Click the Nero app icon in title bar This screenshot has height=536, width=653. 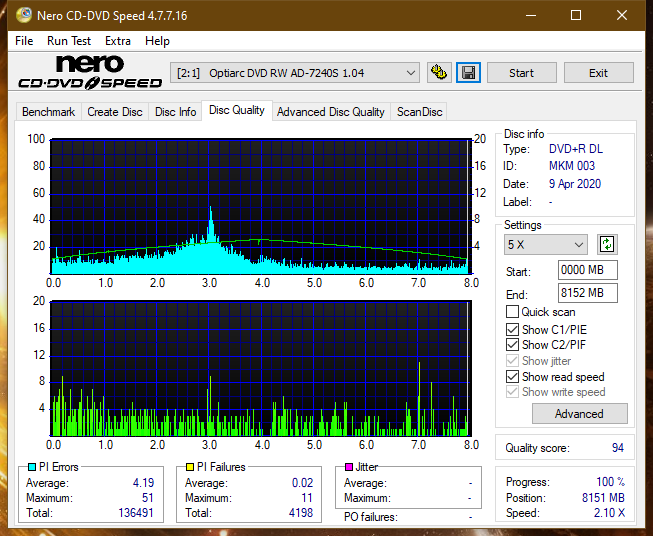pyautogui.click(x=16, y=16)
